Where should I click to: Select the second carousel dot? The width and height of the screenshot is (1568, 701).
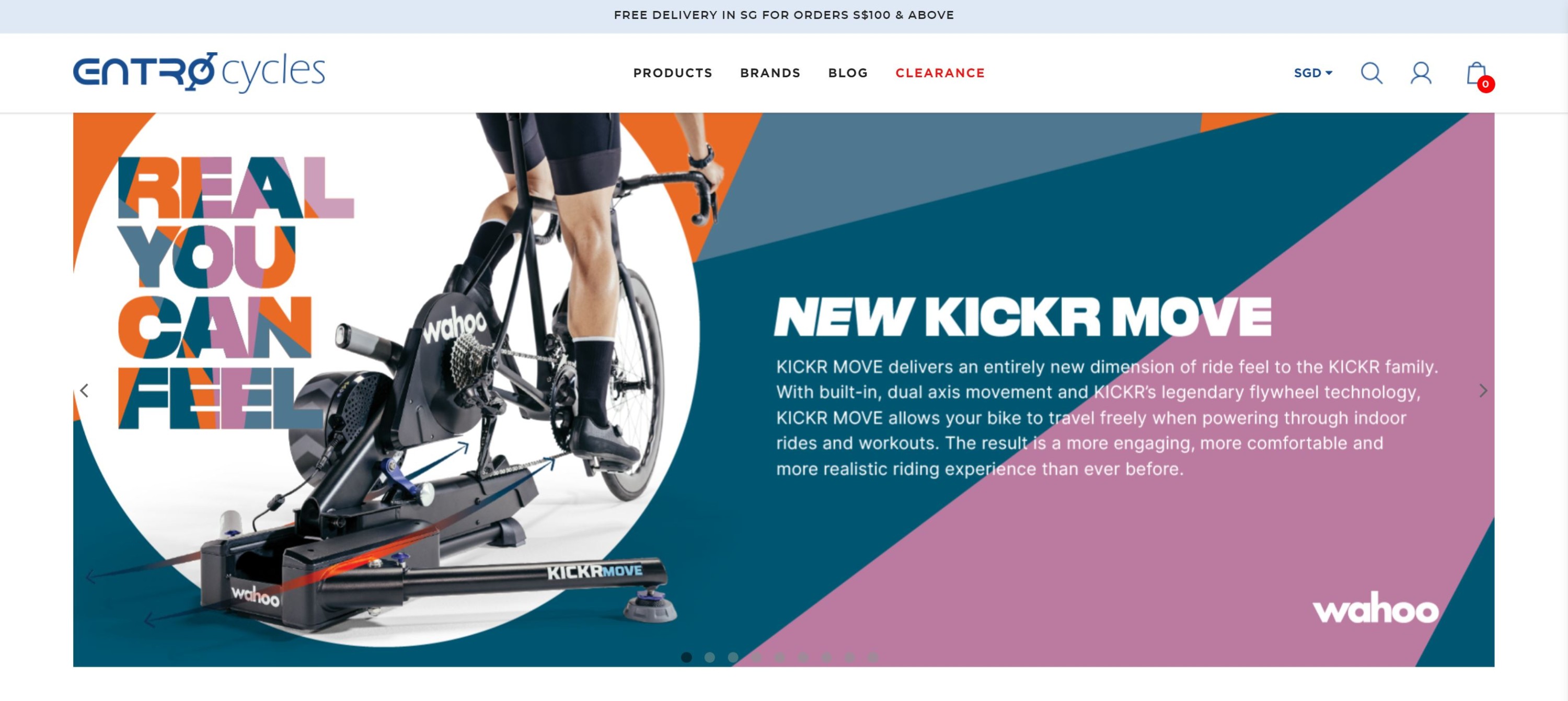click(710, 657)
